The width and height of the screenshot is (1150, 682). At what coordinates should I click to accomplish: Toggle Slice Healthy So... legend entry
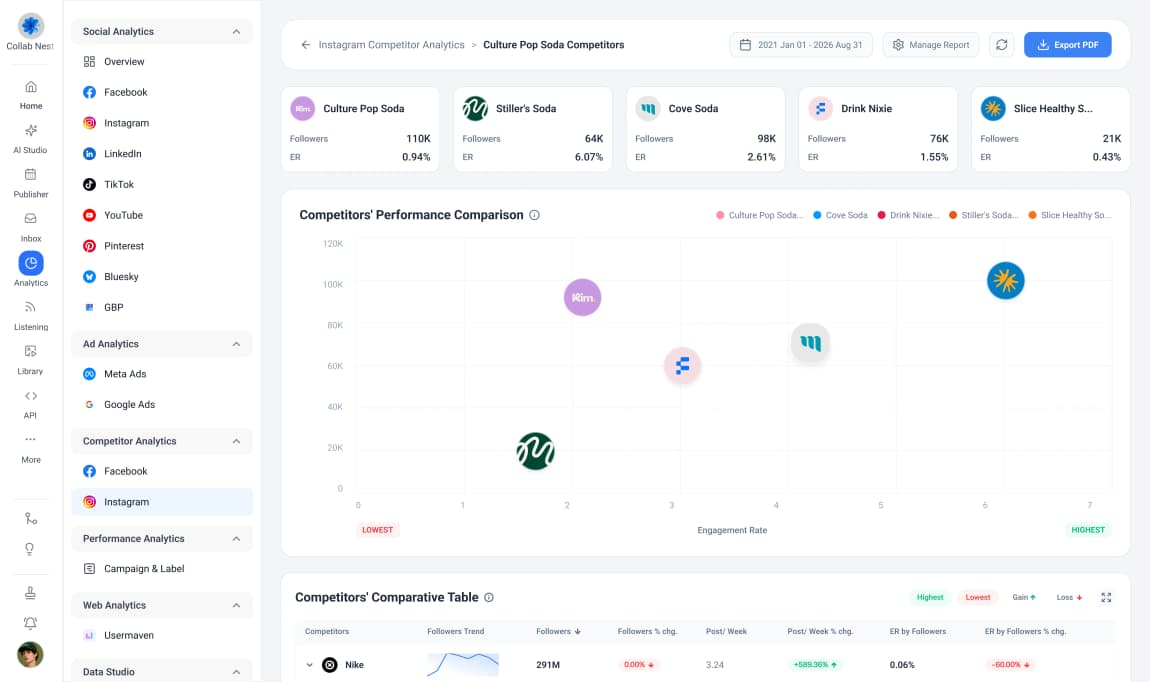[1069, 215]
